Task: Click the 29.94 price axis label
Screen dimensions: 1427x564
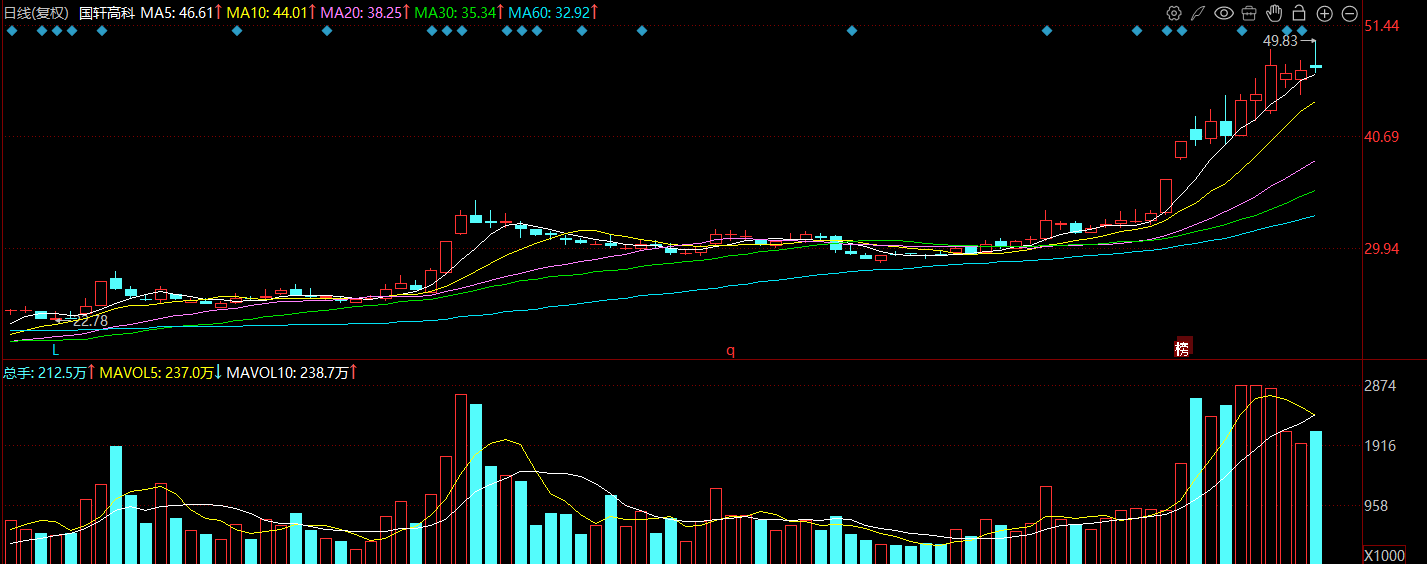Action: (1381, 249)
